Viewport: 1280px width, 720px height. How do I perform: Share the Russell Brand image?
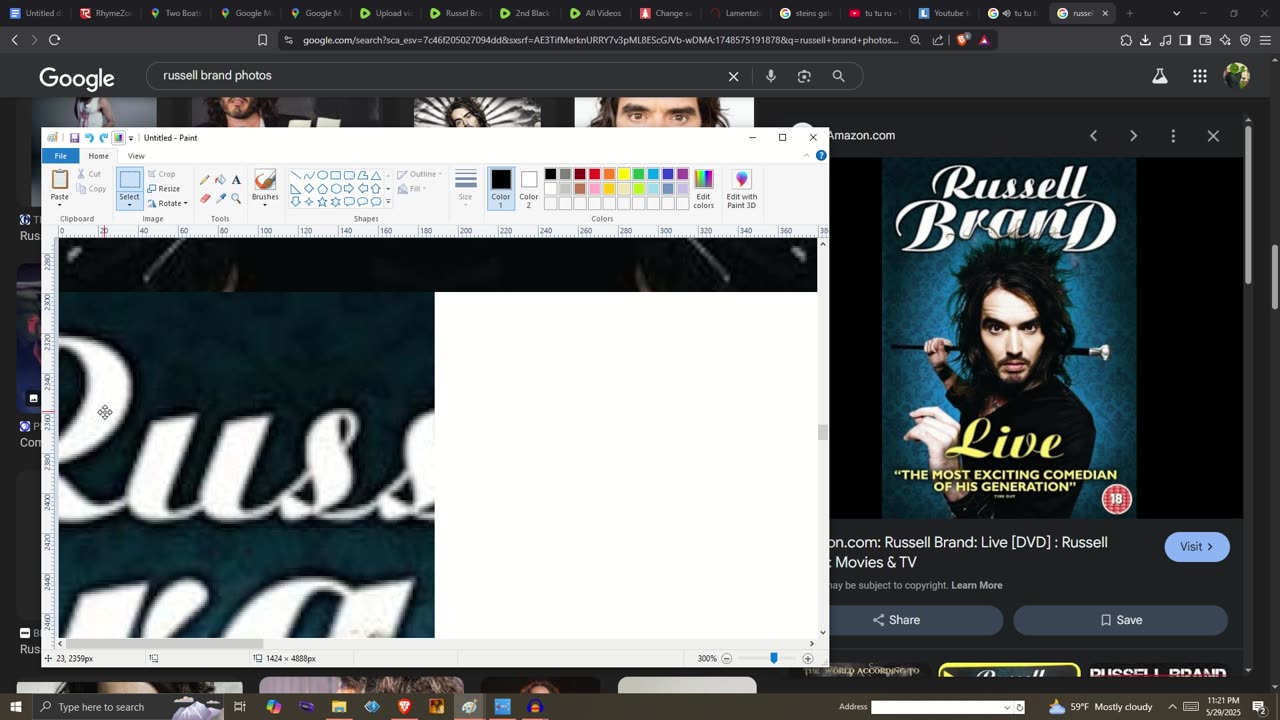[896, 620]
